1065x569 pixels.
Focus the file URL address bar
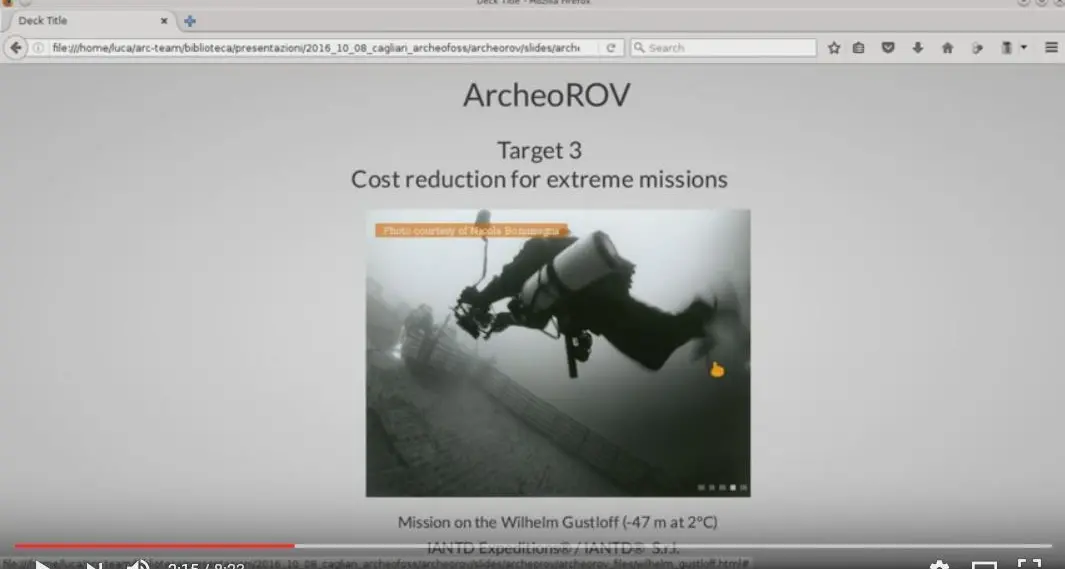point(315,48)
